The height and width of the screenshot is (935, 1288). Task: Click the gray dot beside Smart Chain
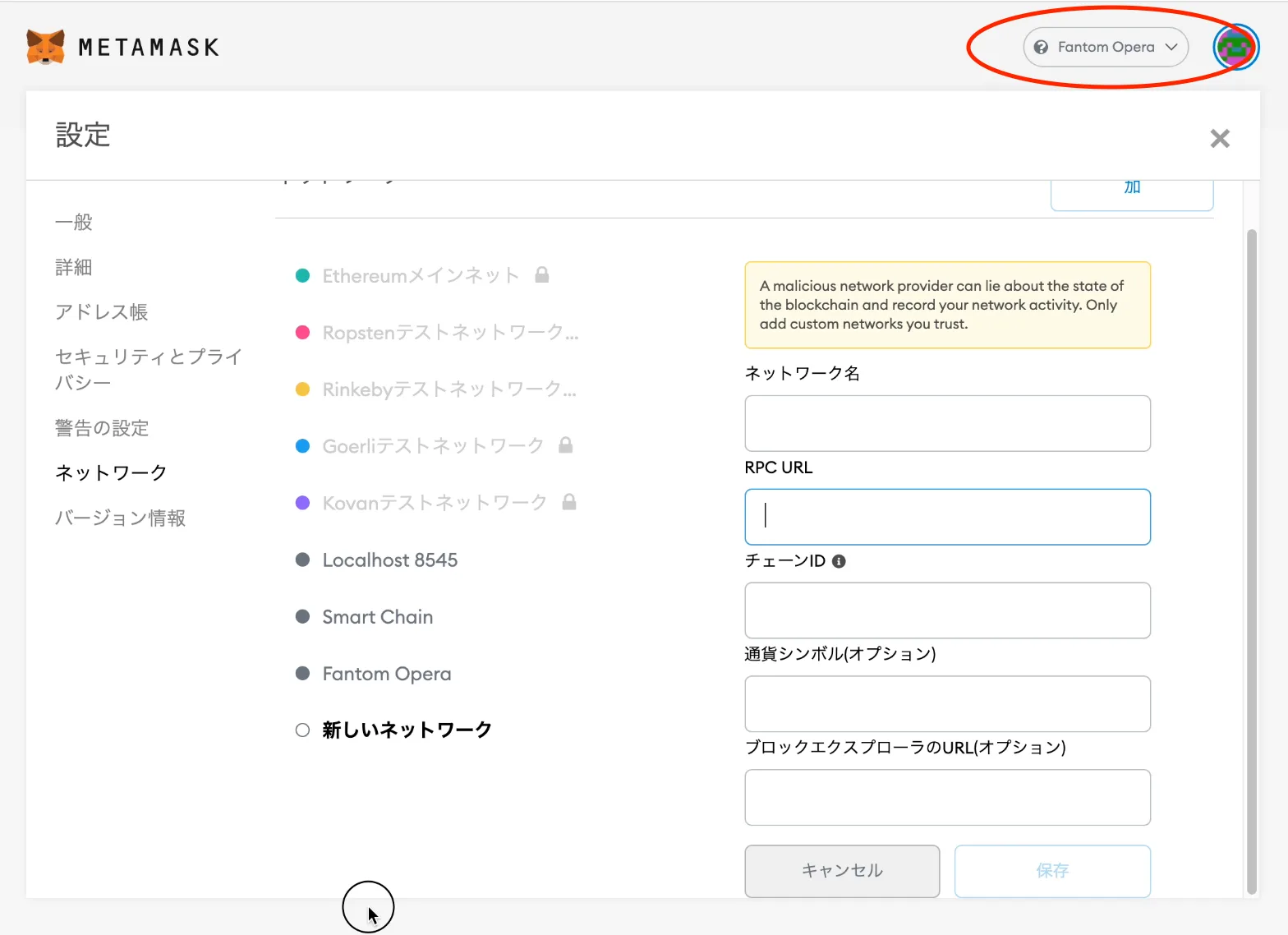tap(302, 616)
